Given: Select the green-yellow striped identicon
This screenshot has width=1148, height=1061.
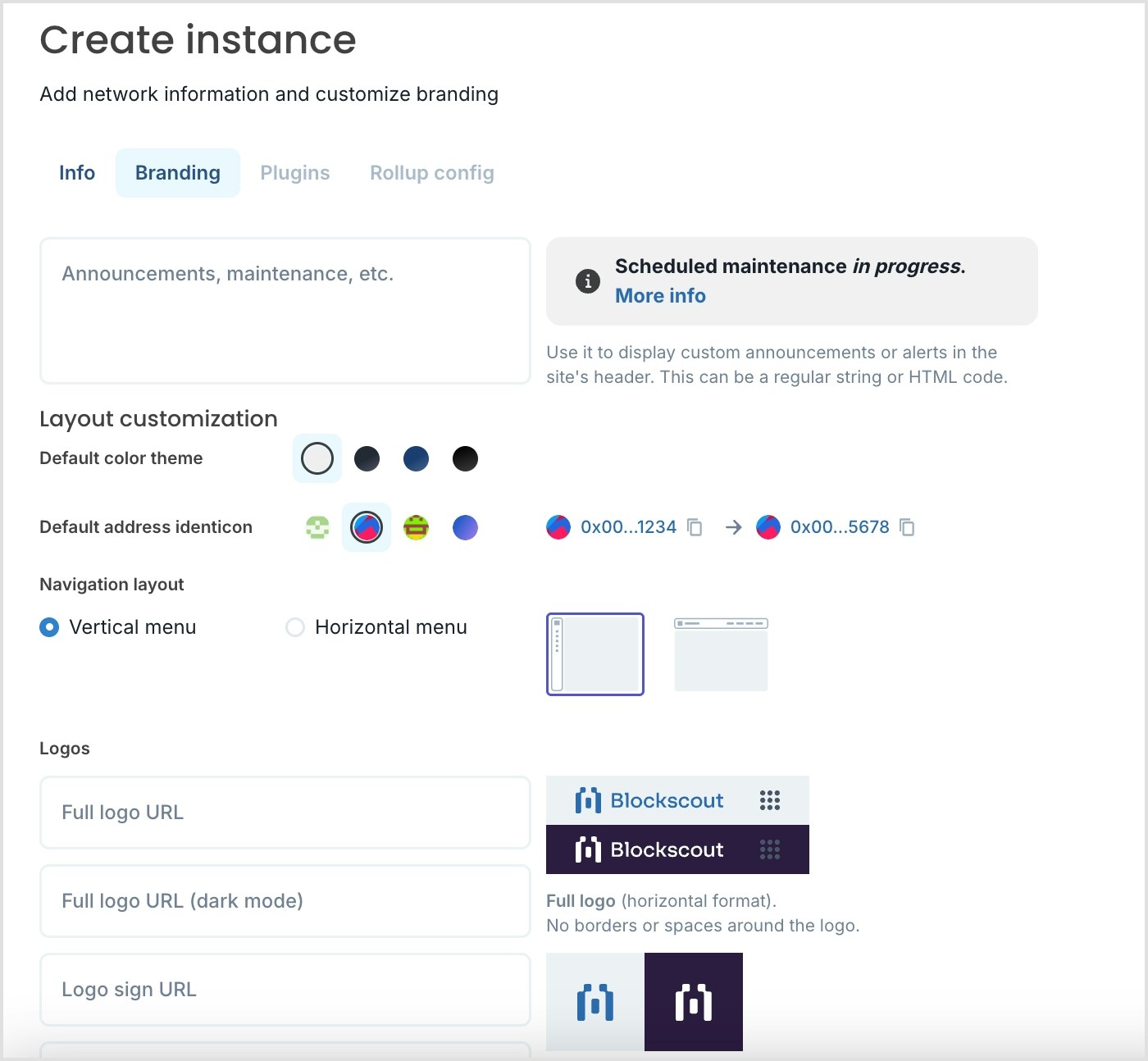Looking at the screenshot, I should (416, 527).
